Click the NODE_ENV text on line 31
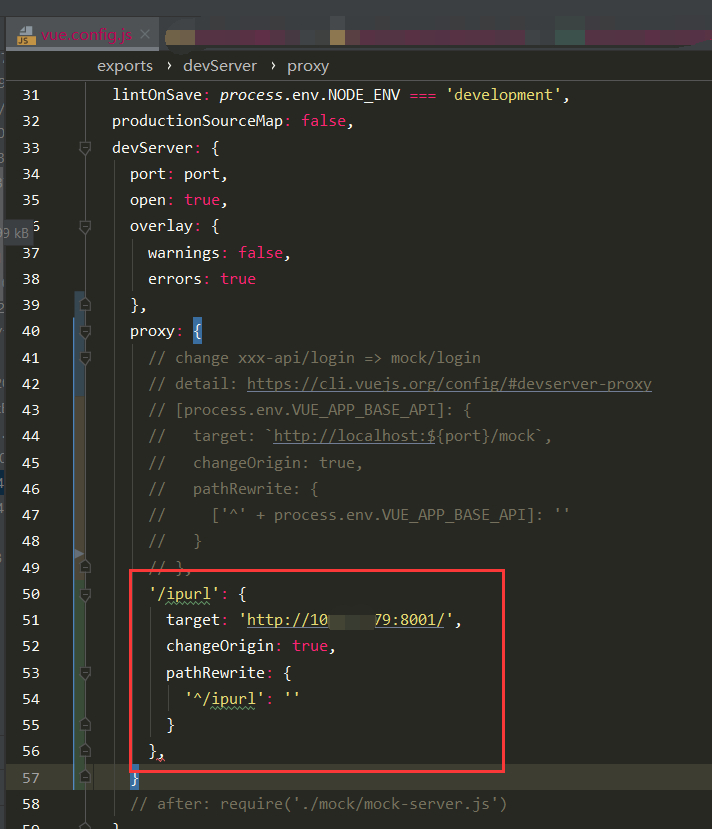 click(x=364, y=95)
